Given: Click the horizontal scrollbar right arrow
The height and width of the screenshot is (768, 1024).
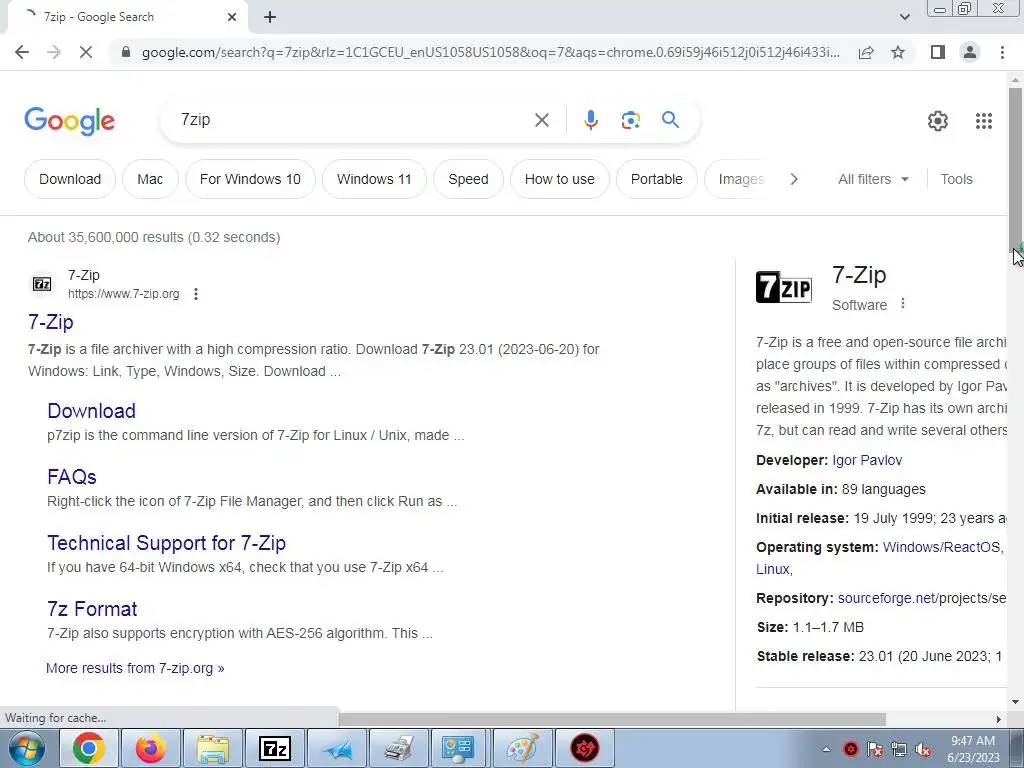Looking at the screenshot, I should (999, 719).
